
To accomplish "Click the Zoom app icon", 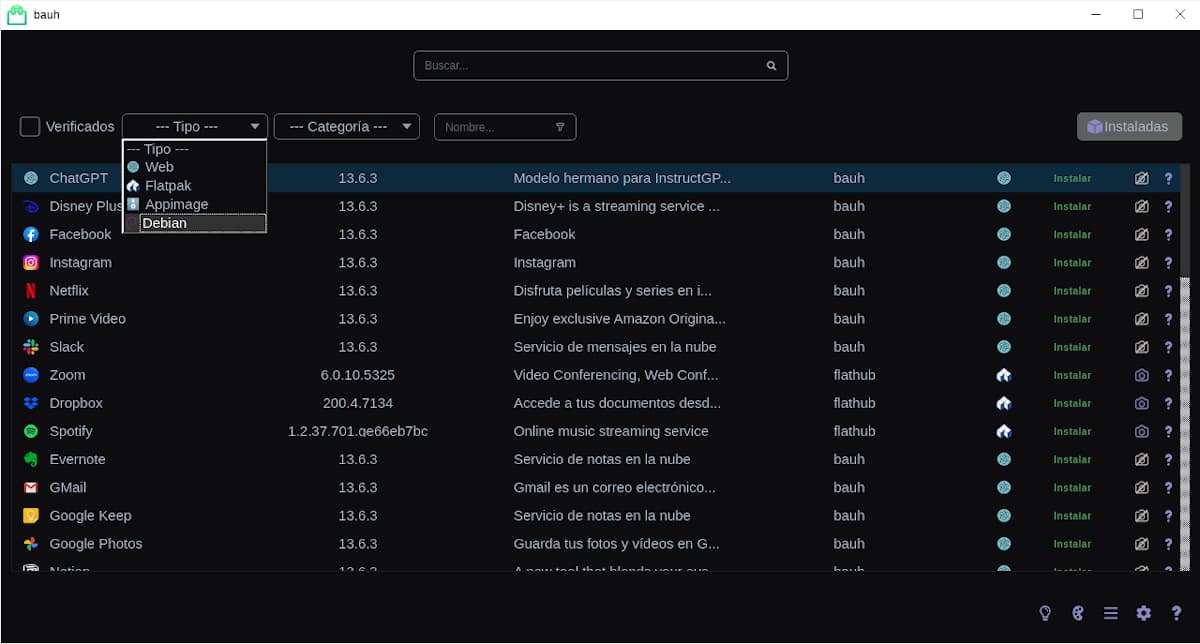I will tap(31, 375).
